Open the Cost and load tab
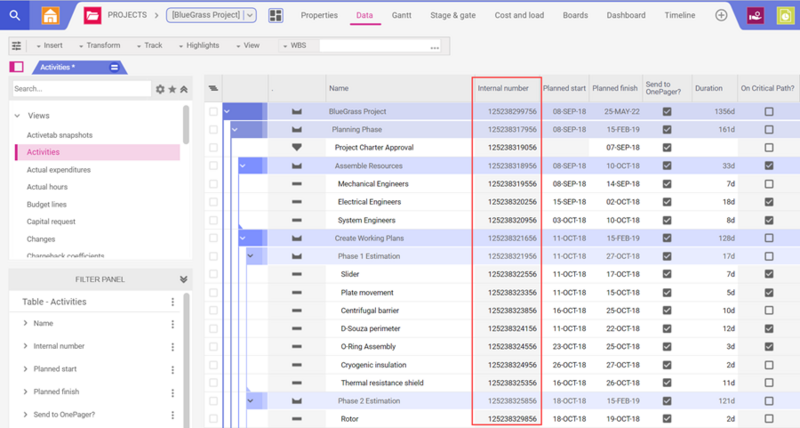Viewport: 800px width, 428px height. click(519, 15)
